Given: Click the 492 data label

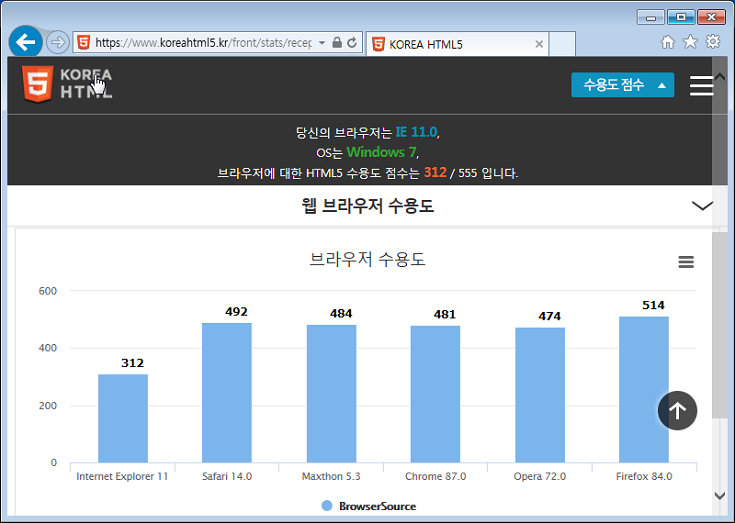Looking at the screenshot, I should (x=236, y=312).
